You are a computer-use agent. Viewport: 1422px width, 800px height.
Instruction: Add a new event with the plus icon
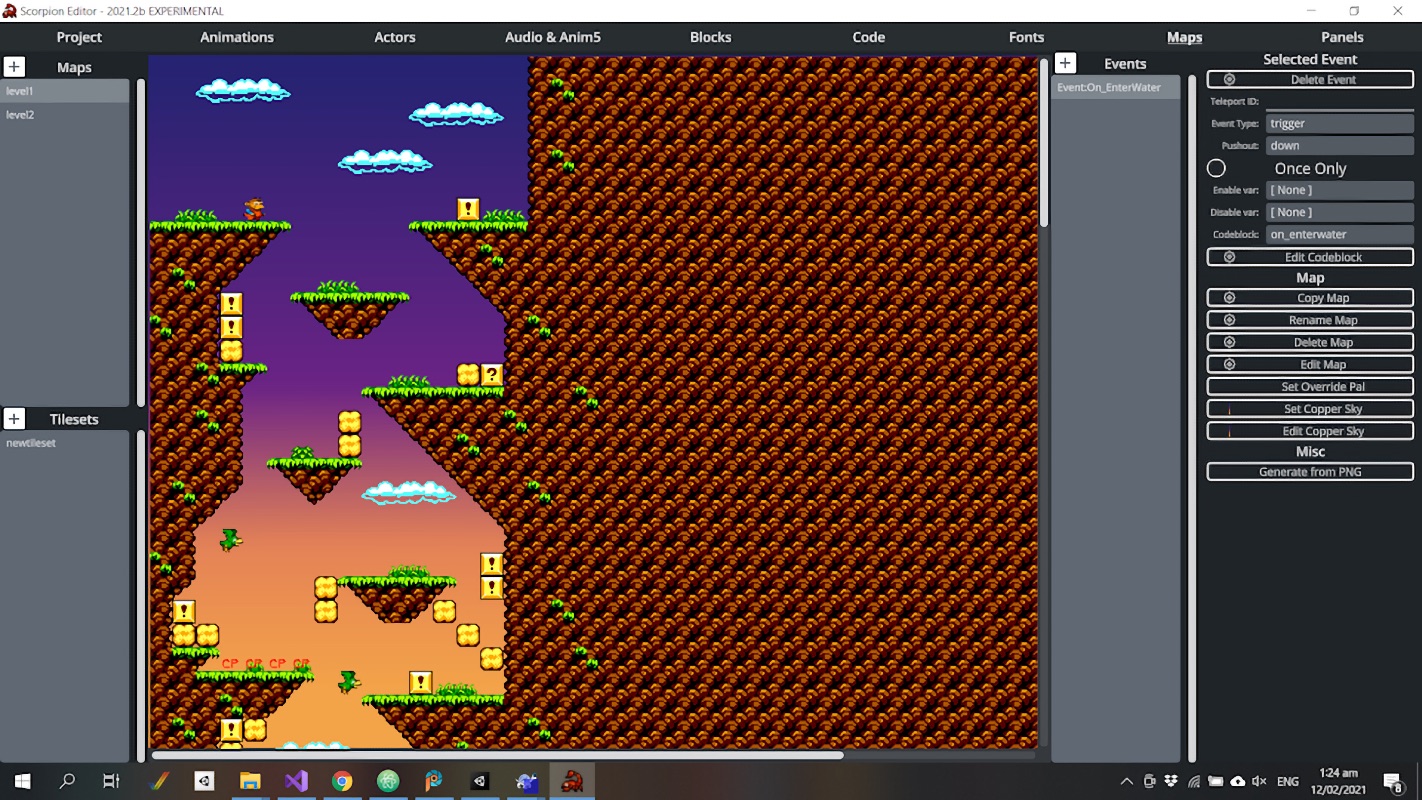tap(1065, 62)
